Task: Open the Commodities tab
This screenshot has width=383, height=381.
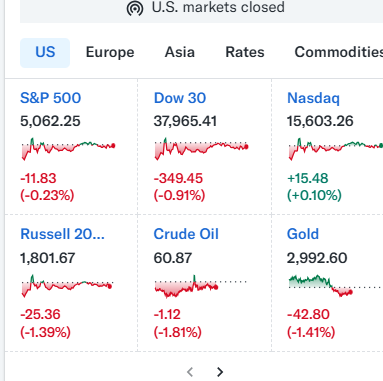Action: coord(339,52)
